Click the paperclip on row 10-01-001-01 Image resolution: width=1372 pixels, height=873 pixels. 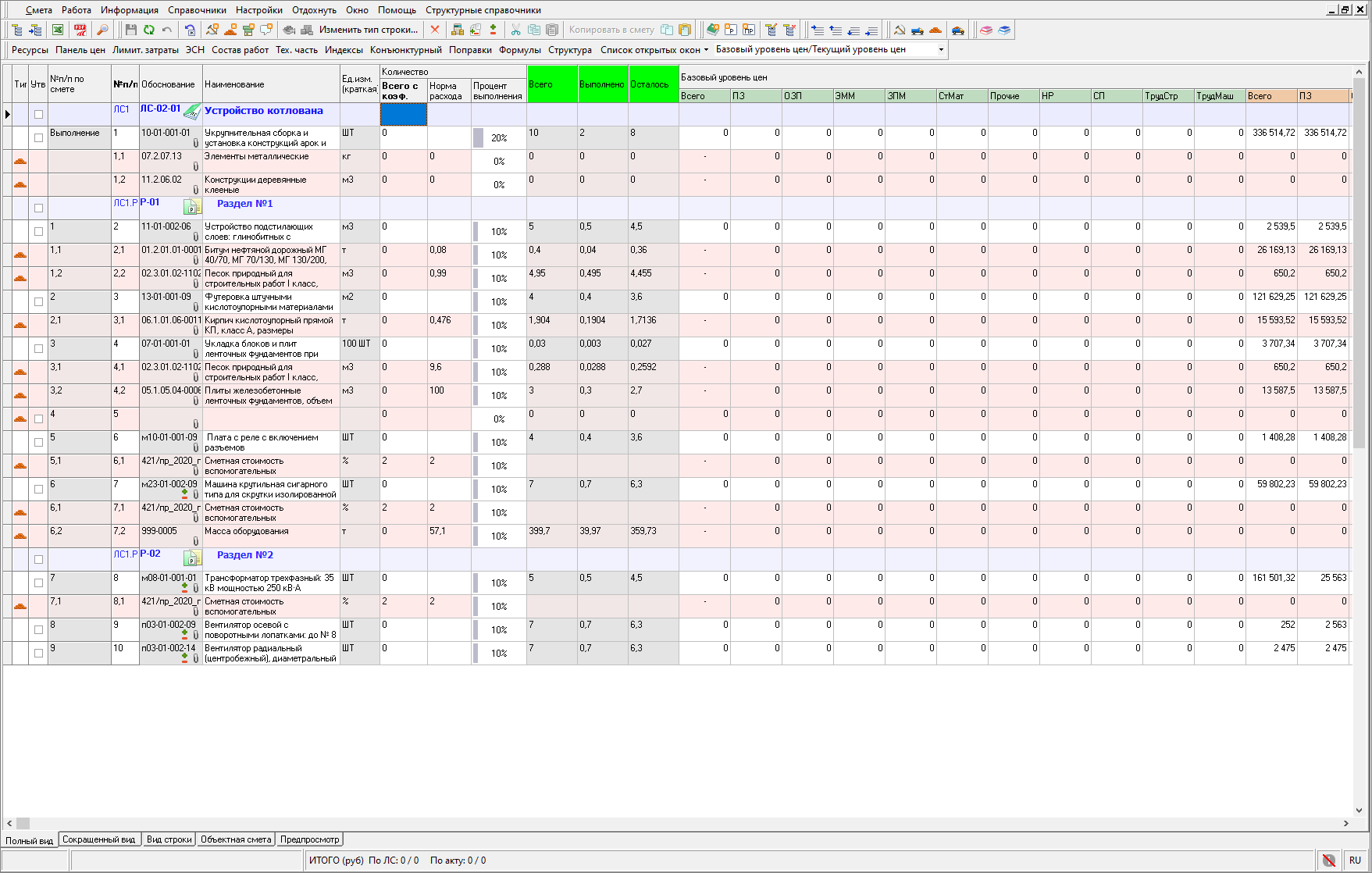196,144
